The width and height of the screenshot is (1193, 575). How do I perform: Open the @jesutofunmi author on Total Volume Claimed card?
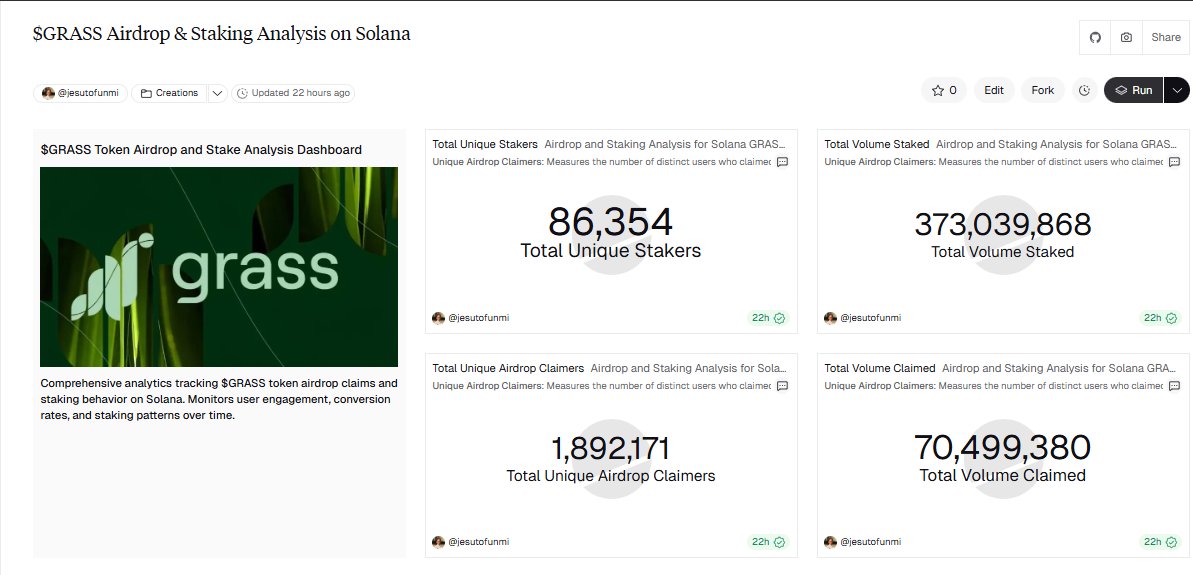pyautogui.click(x=862, y=542)
